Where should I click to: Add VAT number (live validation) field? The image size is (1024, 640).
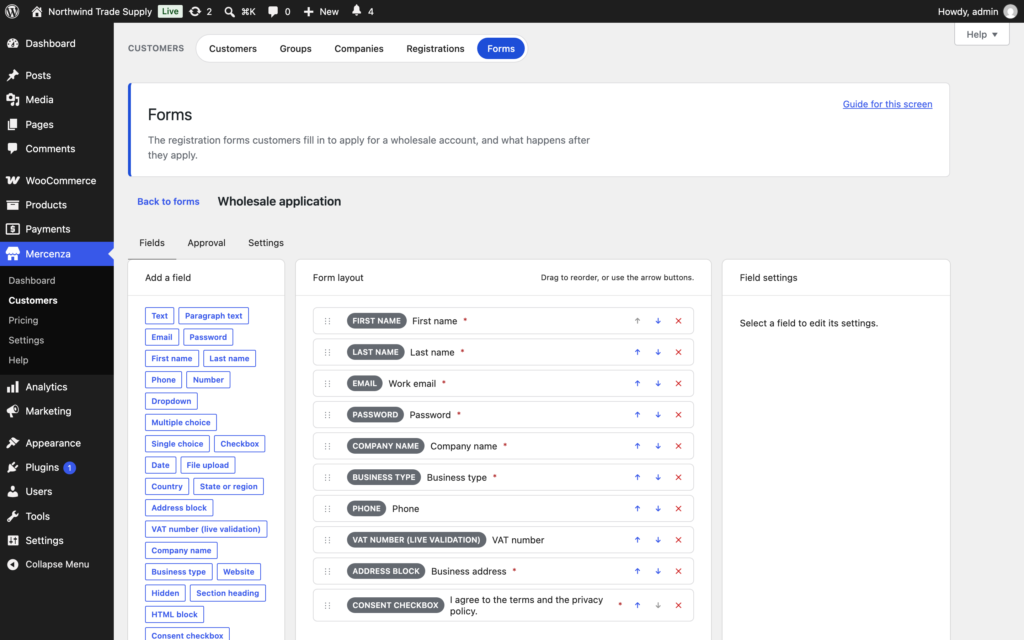(206, 529)
